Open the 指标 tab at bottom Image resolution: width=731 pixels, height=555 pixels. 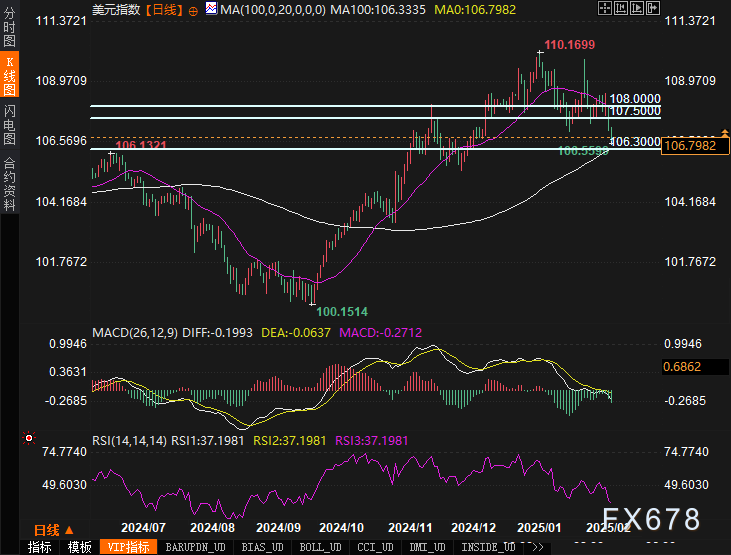(x=40, y=547)
